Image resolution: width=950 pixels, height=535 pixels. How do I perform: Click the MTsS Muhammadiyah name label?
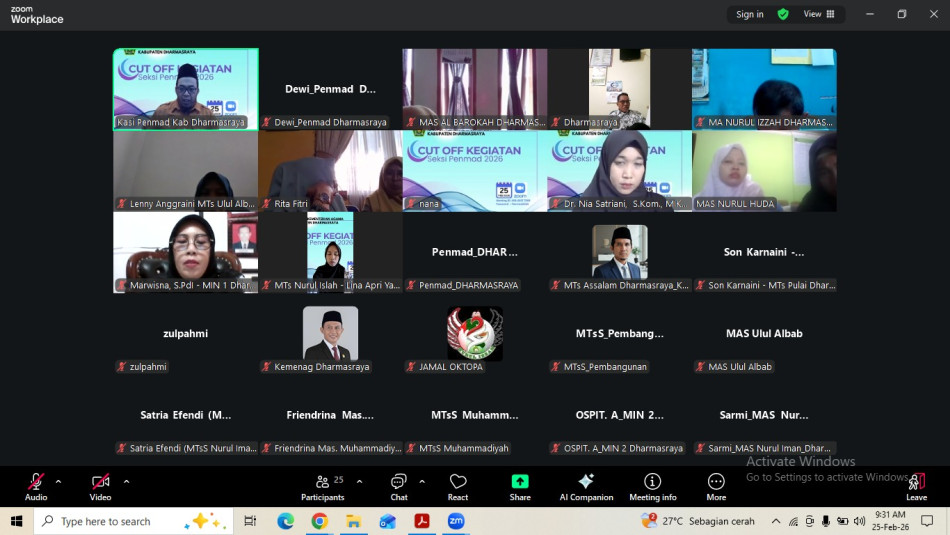458,448
